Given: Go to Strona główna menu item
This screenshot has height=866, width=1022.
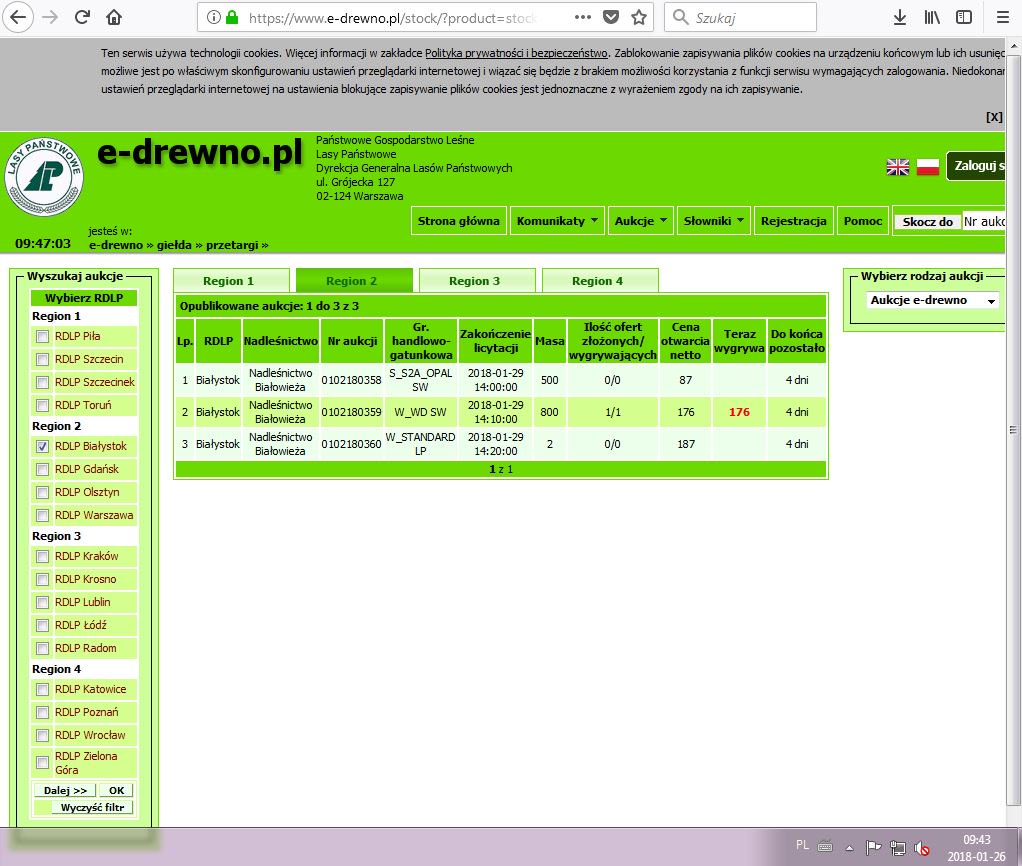Looking at the screenshot, I should (458, 221).
